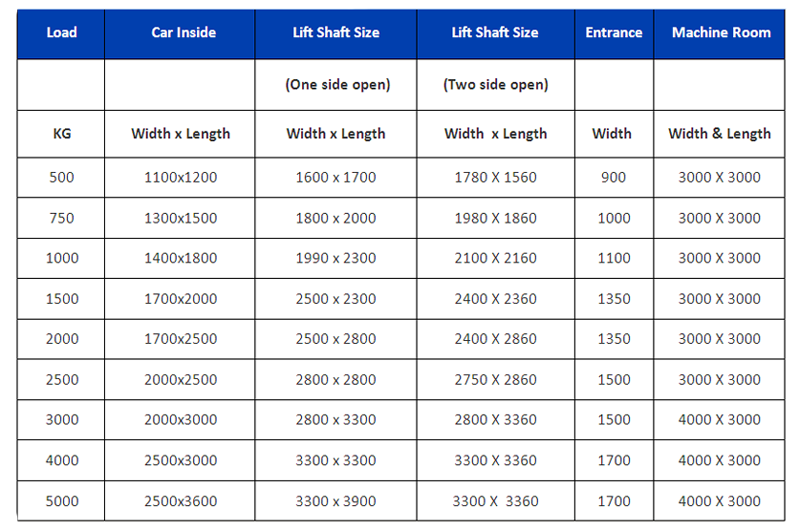Click the Load column header

coord(61,33)
